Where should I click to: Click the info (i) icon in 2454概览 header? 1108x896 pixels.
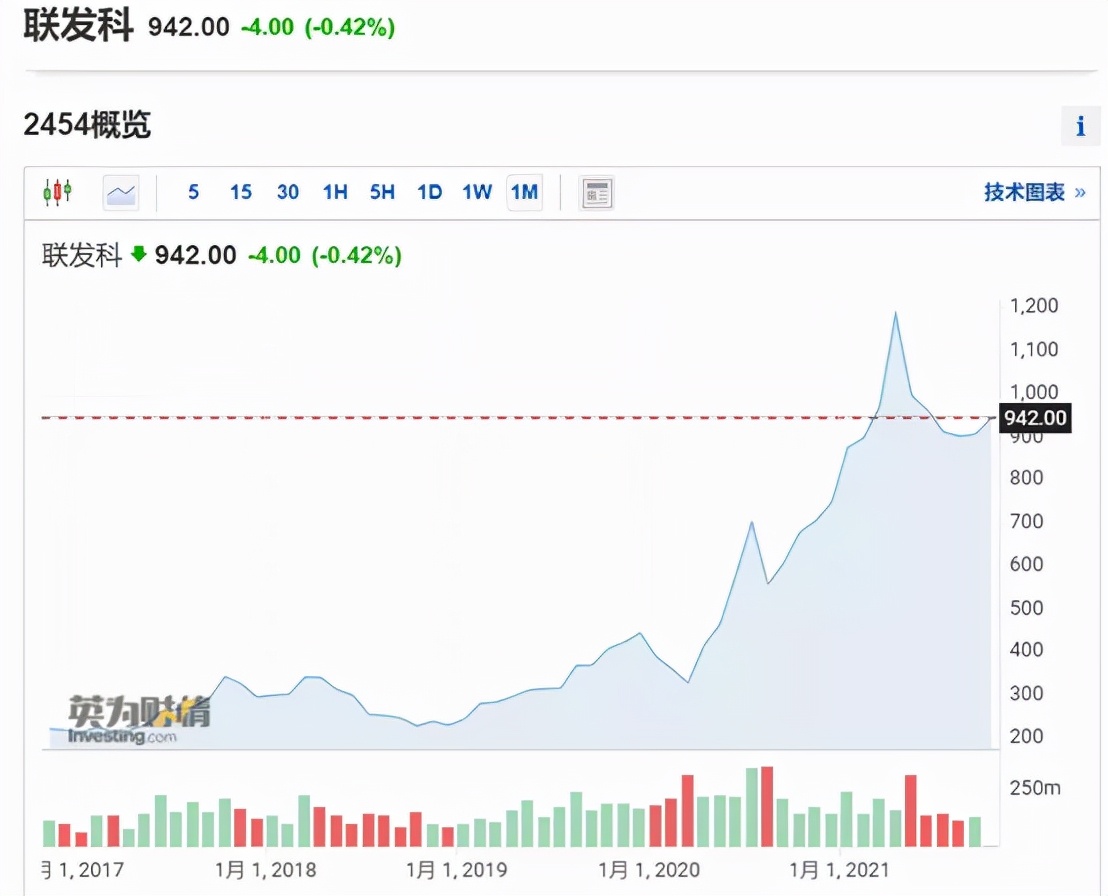(x=1079, y=126)
